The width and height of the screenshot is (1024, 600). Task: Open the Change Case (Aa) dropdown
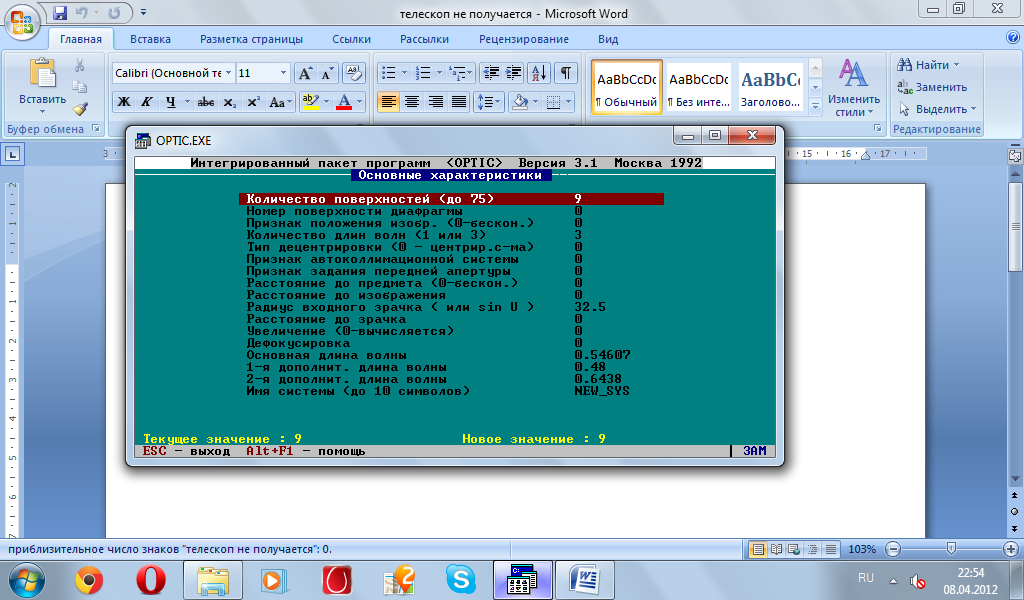pyautogui.click(x=280, y=102)
